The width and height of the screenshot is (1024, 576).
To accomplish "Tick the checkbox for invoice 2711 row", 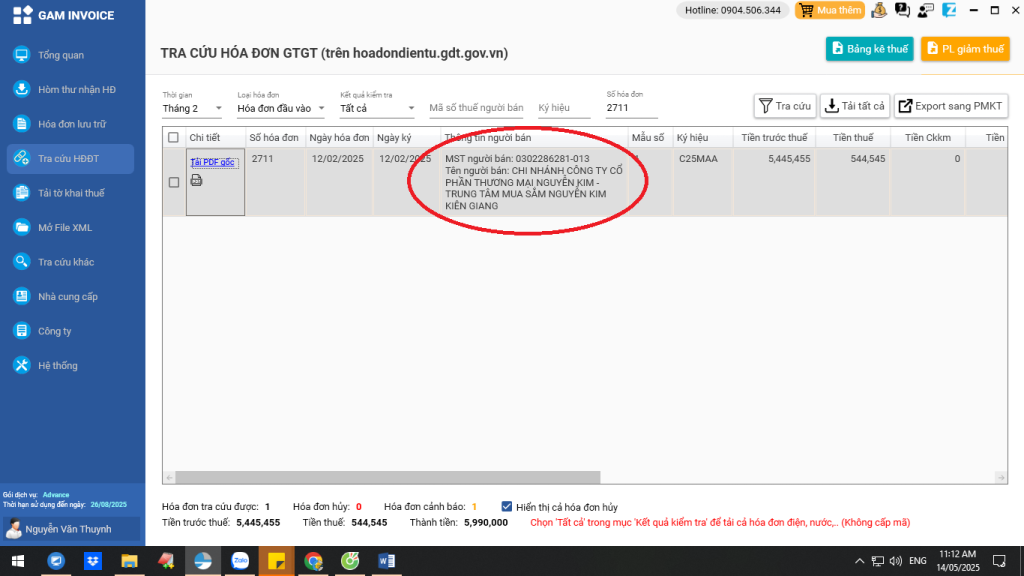I will (174, 182).
